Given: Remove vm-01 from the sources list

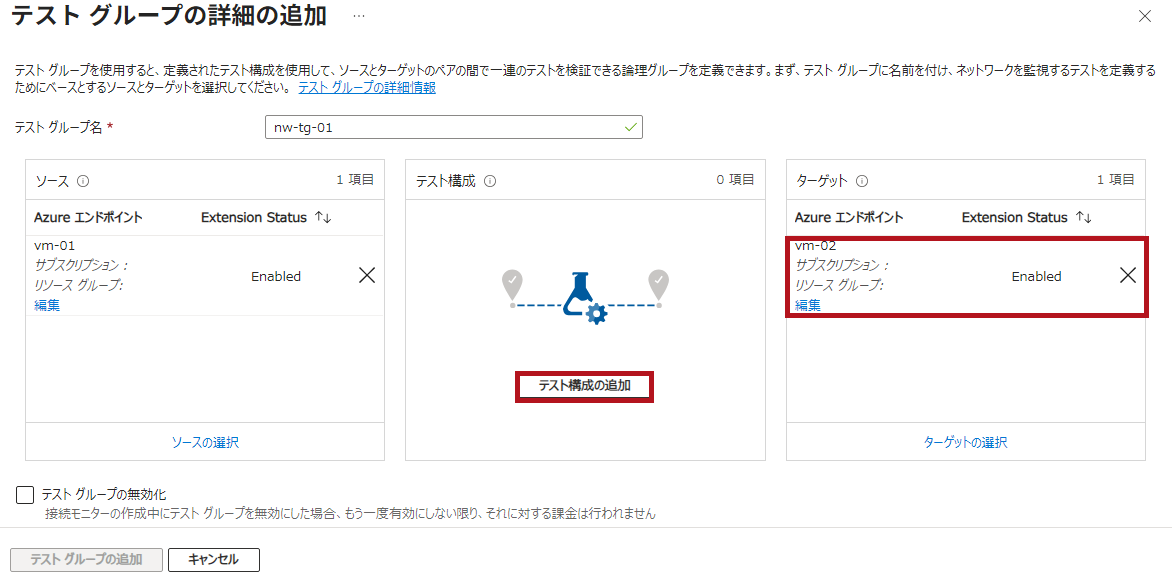Looking at the screenshot, I should (x=367, y=275).
